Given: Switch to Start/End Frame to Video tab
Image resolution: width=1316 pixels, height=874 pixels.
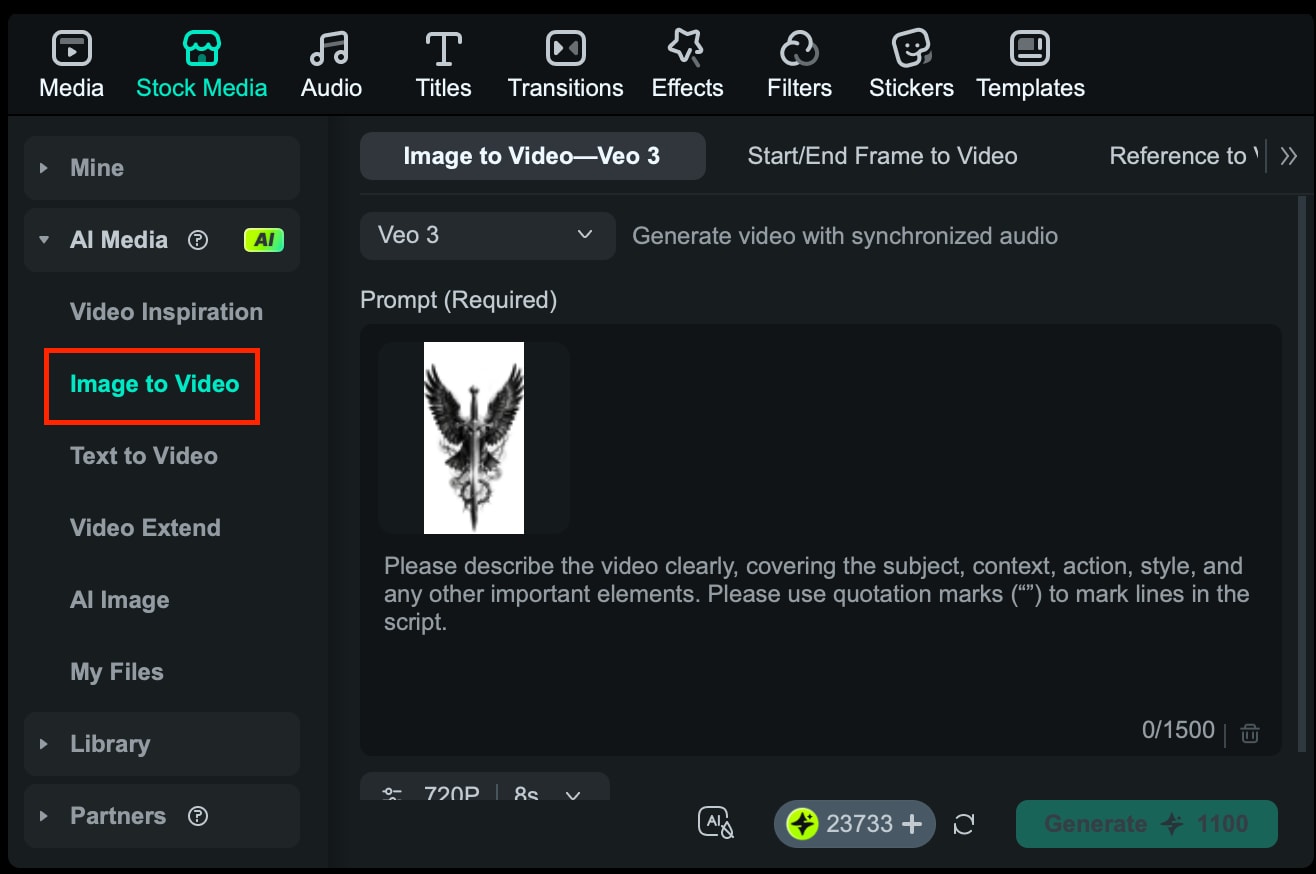Looking at the screenshot, I should point(883,156).
